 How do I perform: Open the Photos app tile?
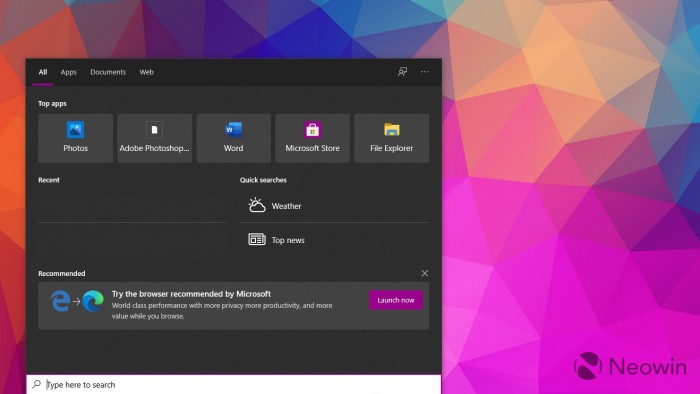tap(75, 138)
